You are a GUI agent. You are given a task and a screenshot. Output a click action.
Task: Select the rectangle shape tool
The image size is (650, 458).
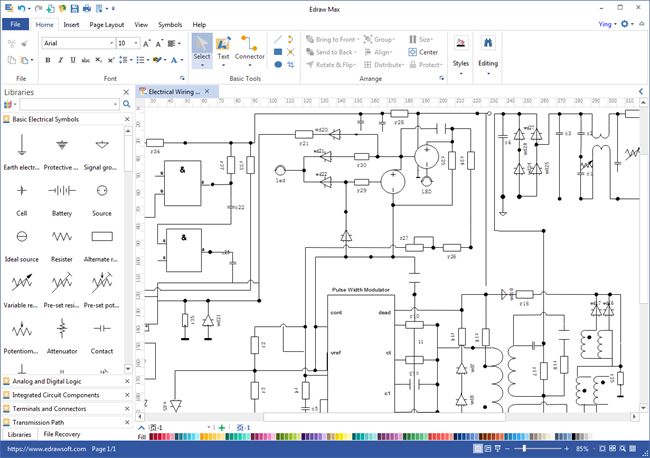point(278,52)
